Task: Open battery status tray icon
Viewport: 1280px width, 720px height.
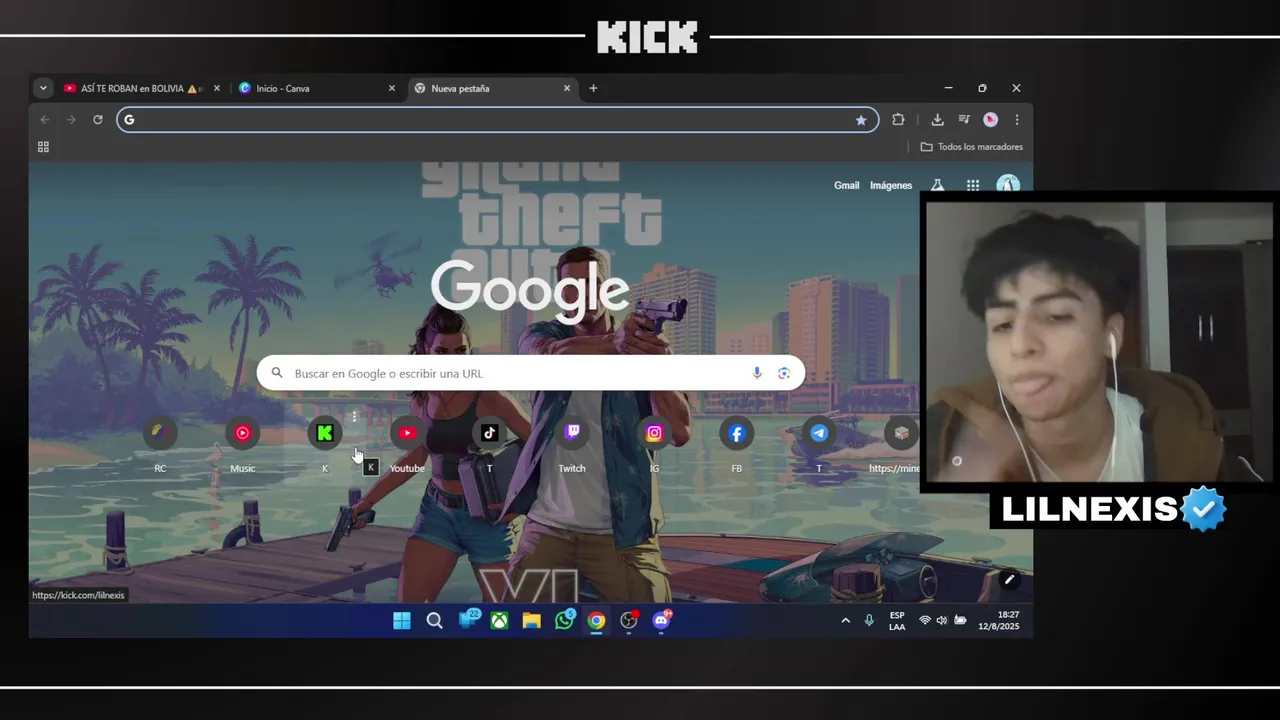Action: coord(960,621)
